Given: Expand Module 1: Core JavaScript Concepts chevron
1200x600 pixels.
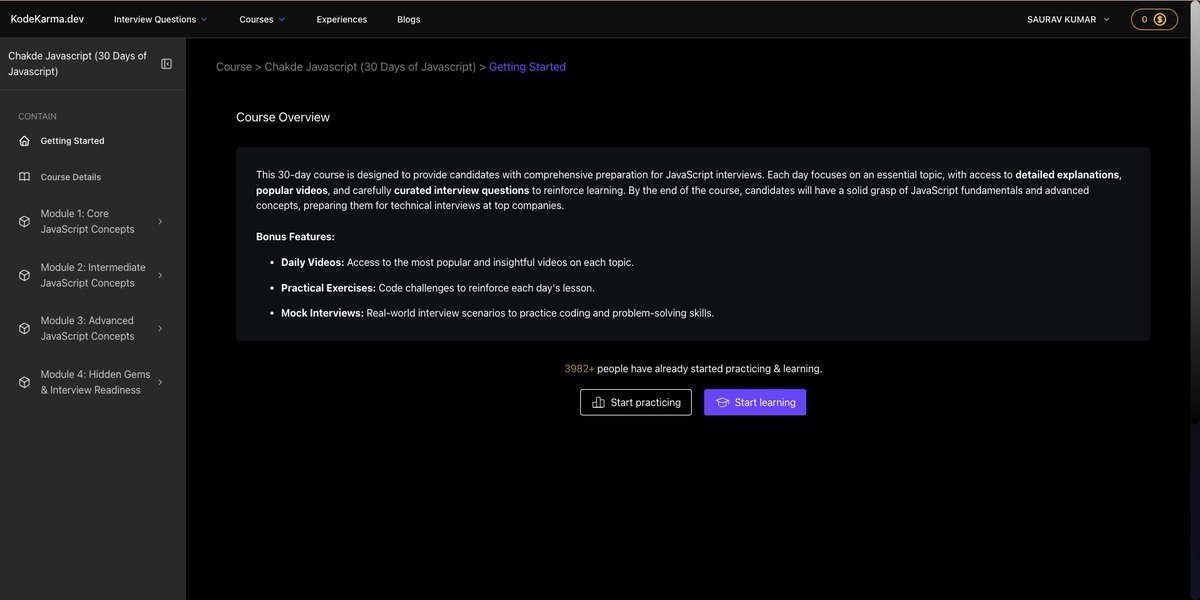Looking at the screenshot, I should click(x=160, y=221).
